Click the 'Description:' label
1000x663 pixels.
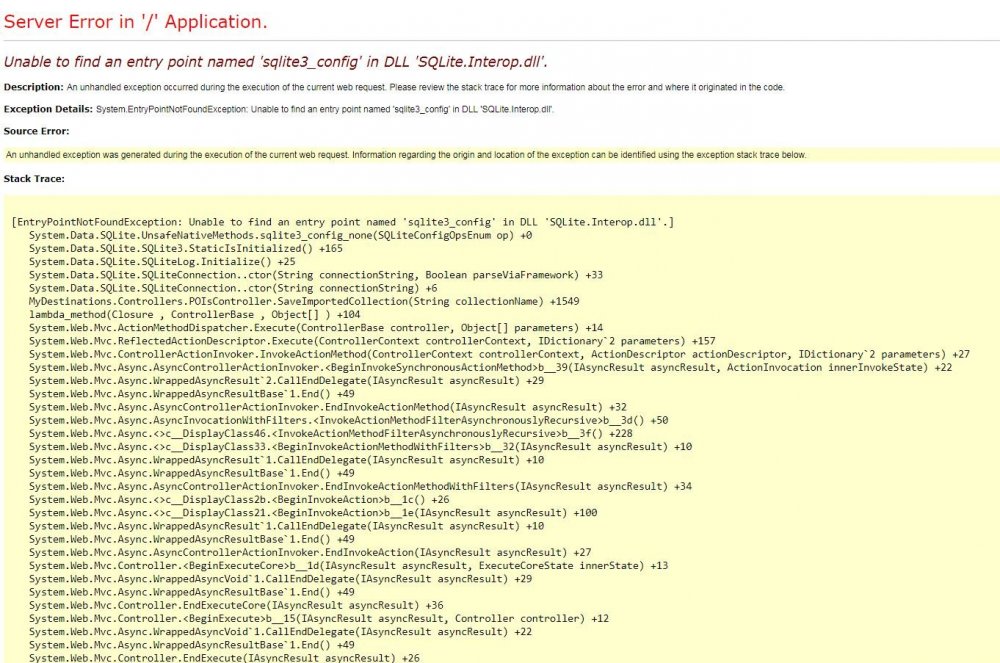pyautogui.click(x=33, y=87)
